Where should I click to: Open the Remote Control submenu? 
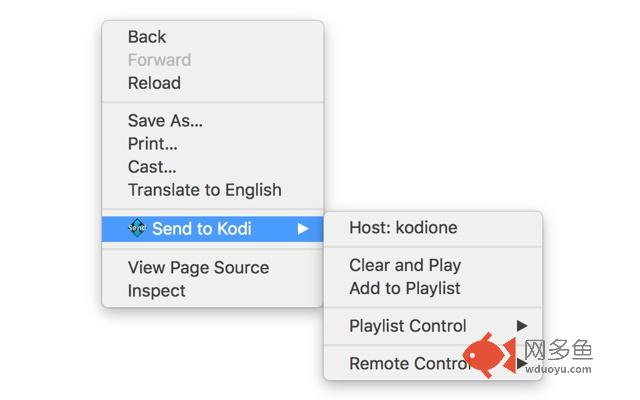(410, 364)
